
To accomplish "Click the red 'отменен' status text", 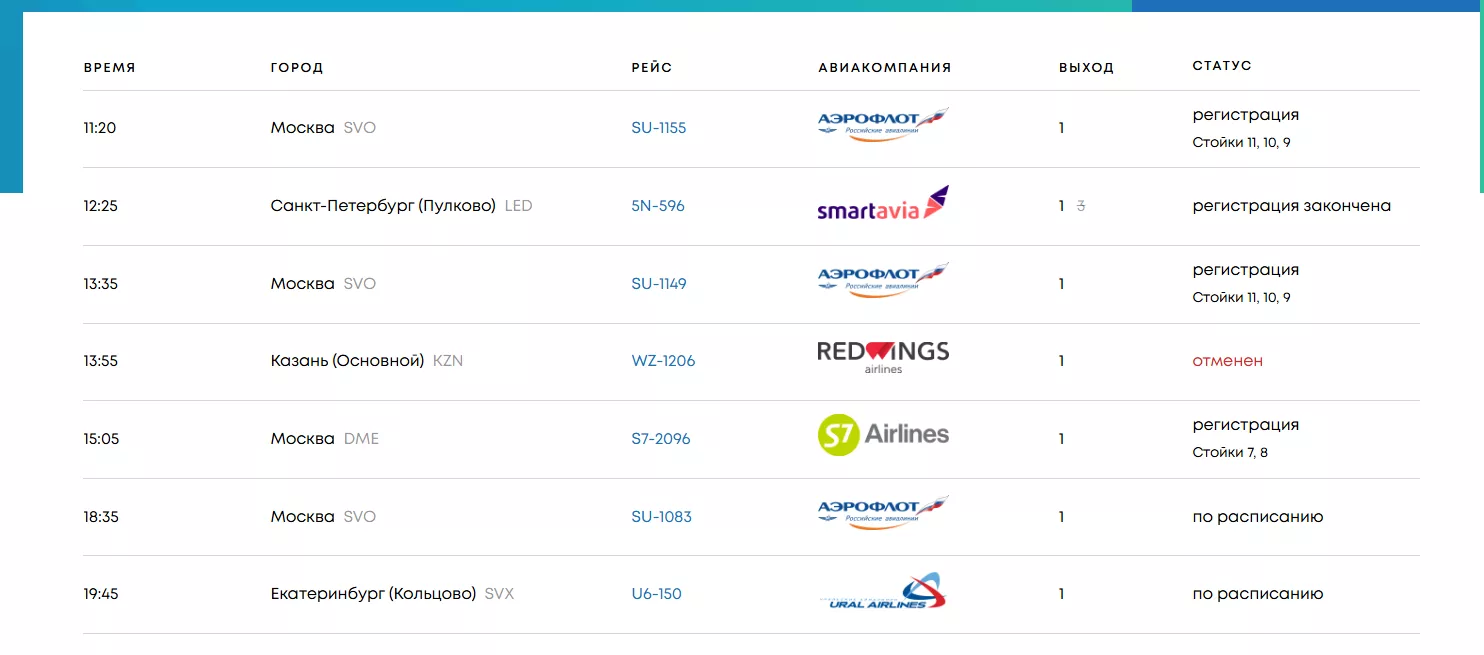I will [1227, 361].
